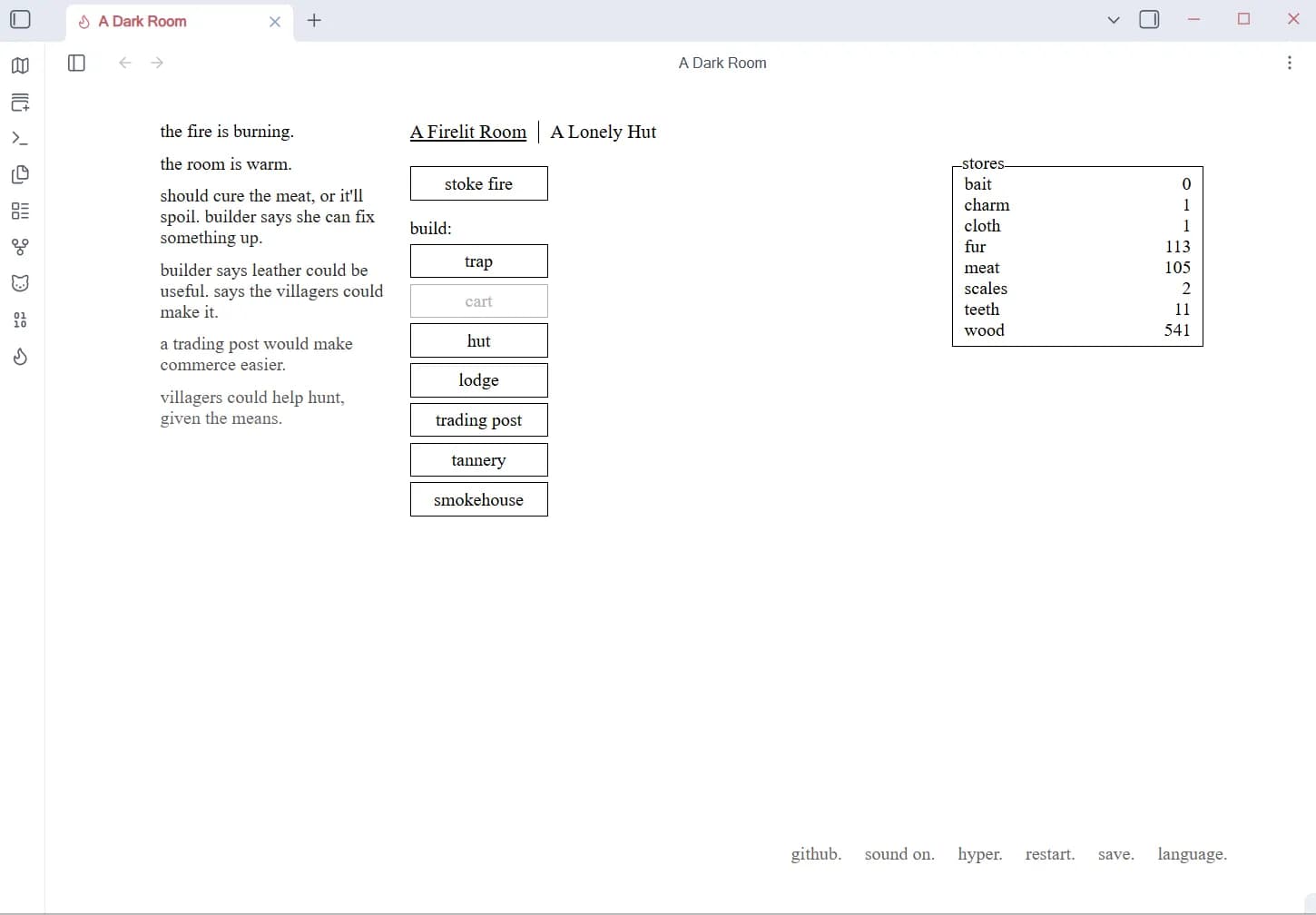1316x915 pixels.
Task: Click the cat face icon in the ribbon
Action: click(x=20, y=283)
